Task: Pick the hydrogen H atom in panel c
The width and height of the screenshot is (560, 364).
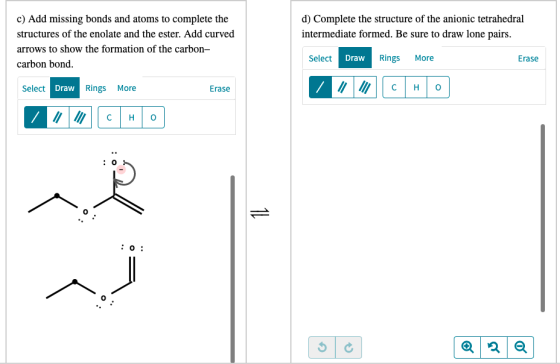Action: (x=131, y=117)
